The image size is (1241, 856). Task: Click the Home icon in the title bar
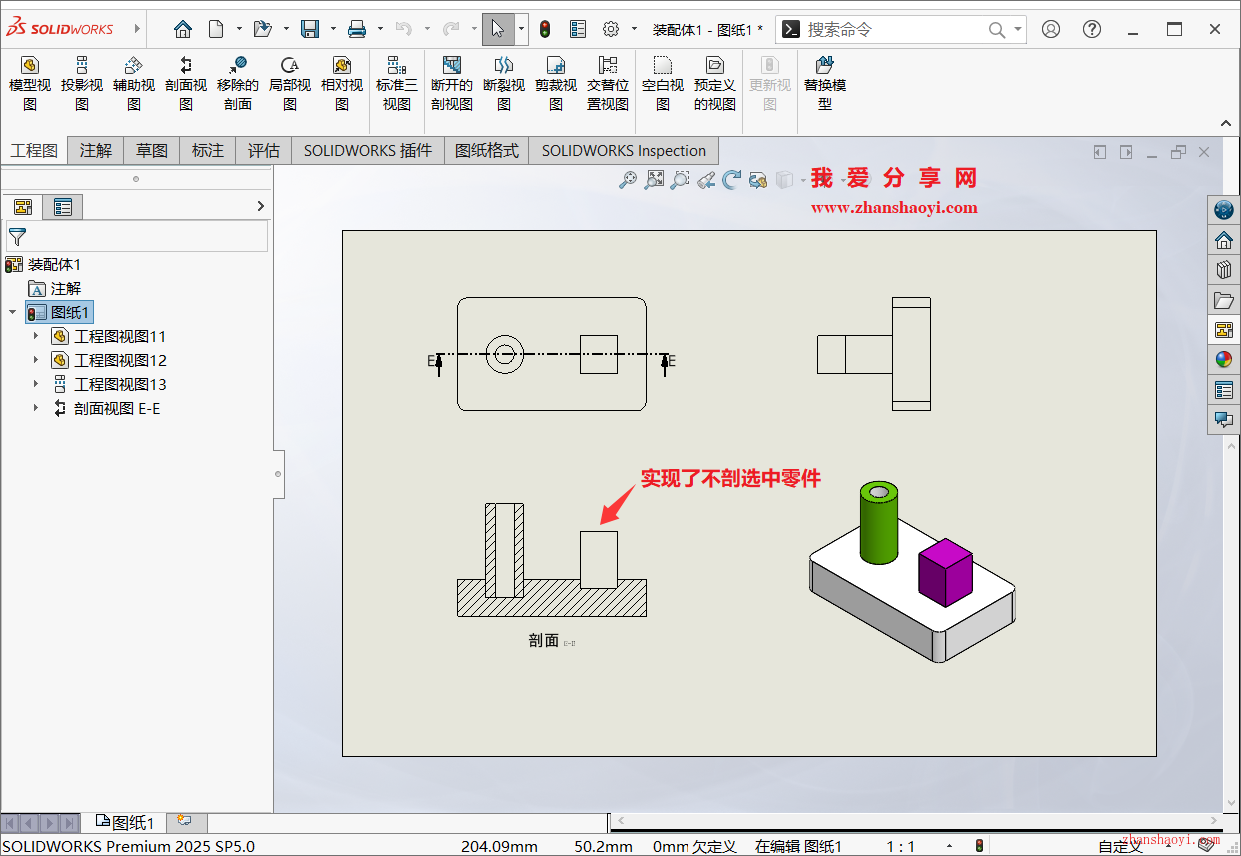pos(182,29)
